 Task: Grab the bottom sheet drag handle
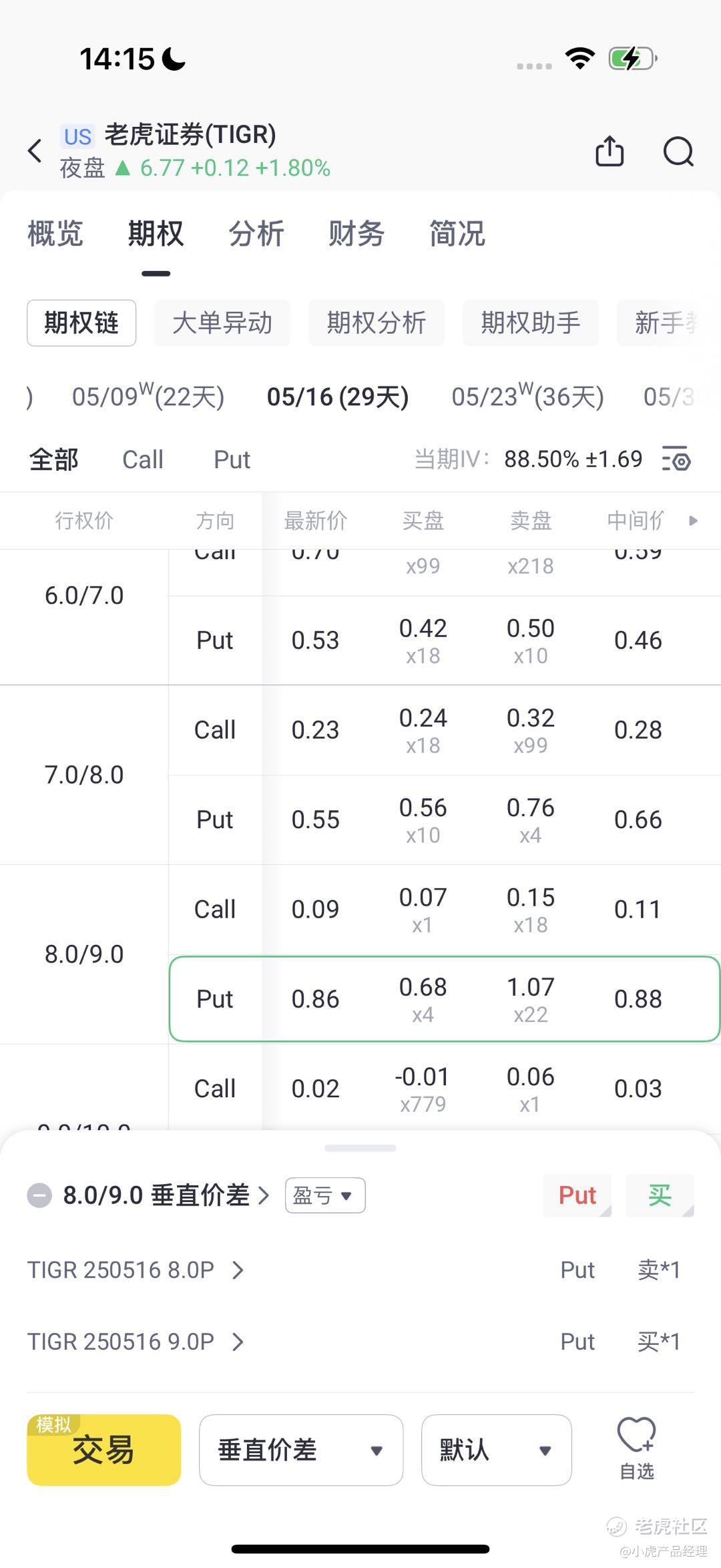tap(360, 1148)
